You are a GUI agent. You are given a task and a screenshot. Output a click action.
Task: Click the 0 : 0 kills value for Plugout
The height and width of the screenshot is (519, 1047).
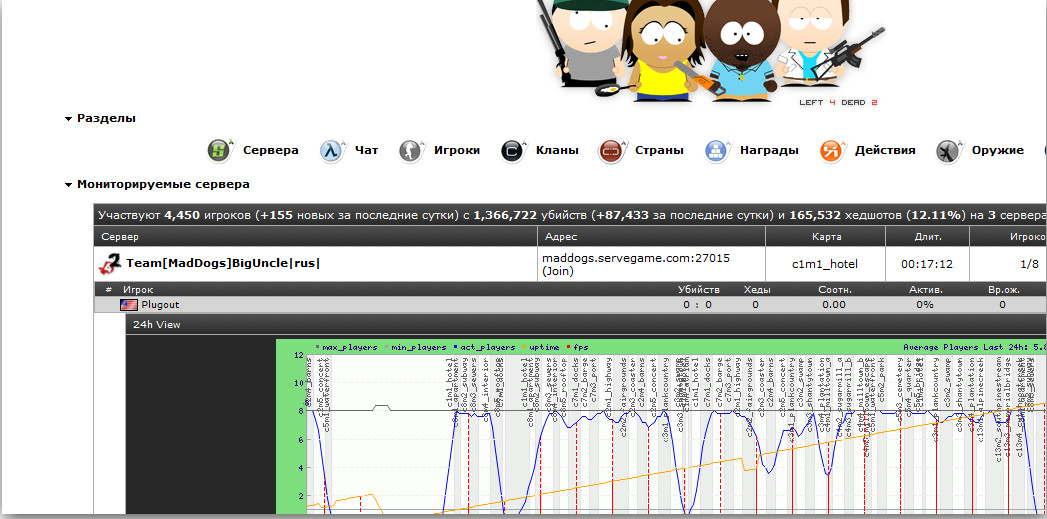697,305
